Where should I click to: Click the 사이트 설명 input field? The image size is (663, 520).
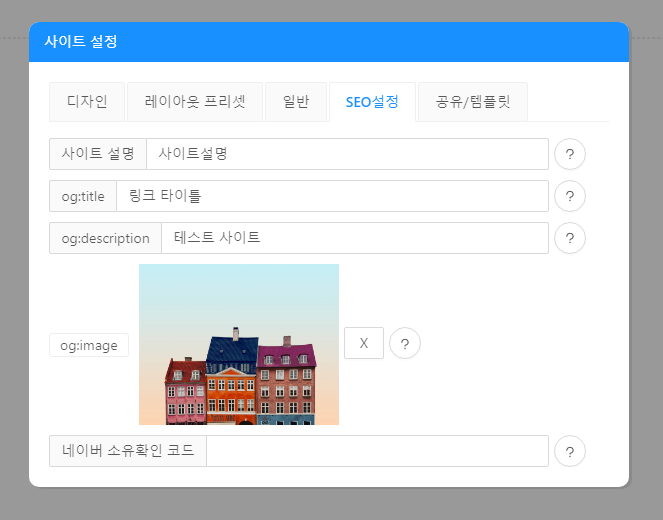pos(346,154)
